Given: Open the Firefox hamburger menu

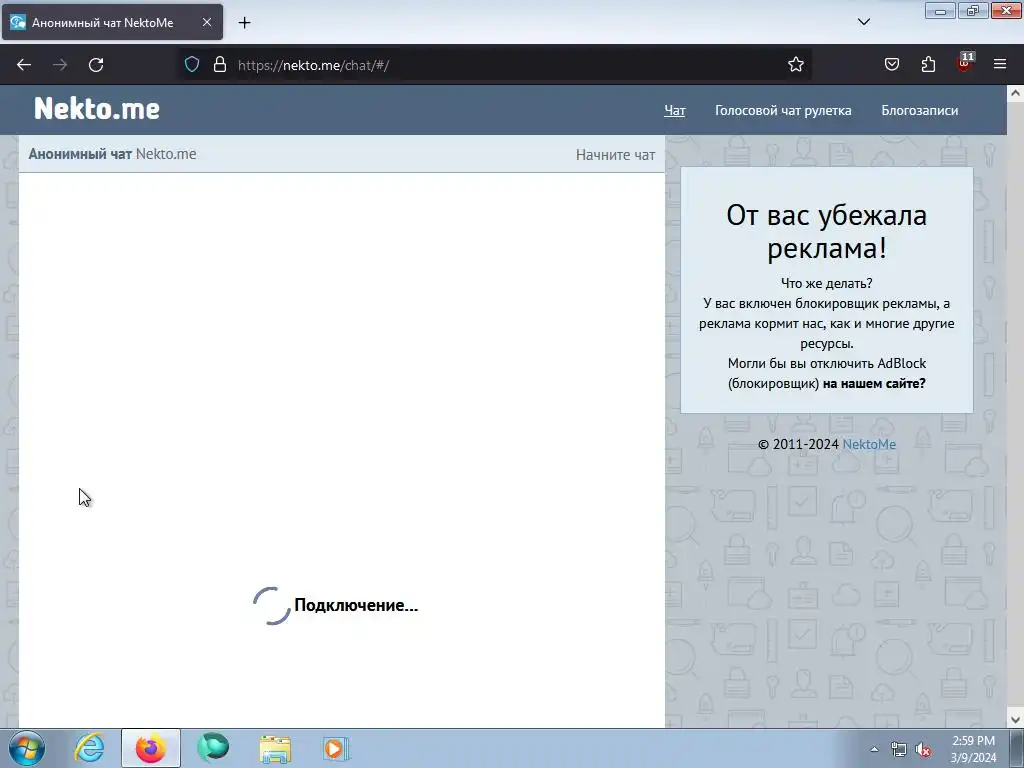Looking at the screenshot, I should (1000, 64).
